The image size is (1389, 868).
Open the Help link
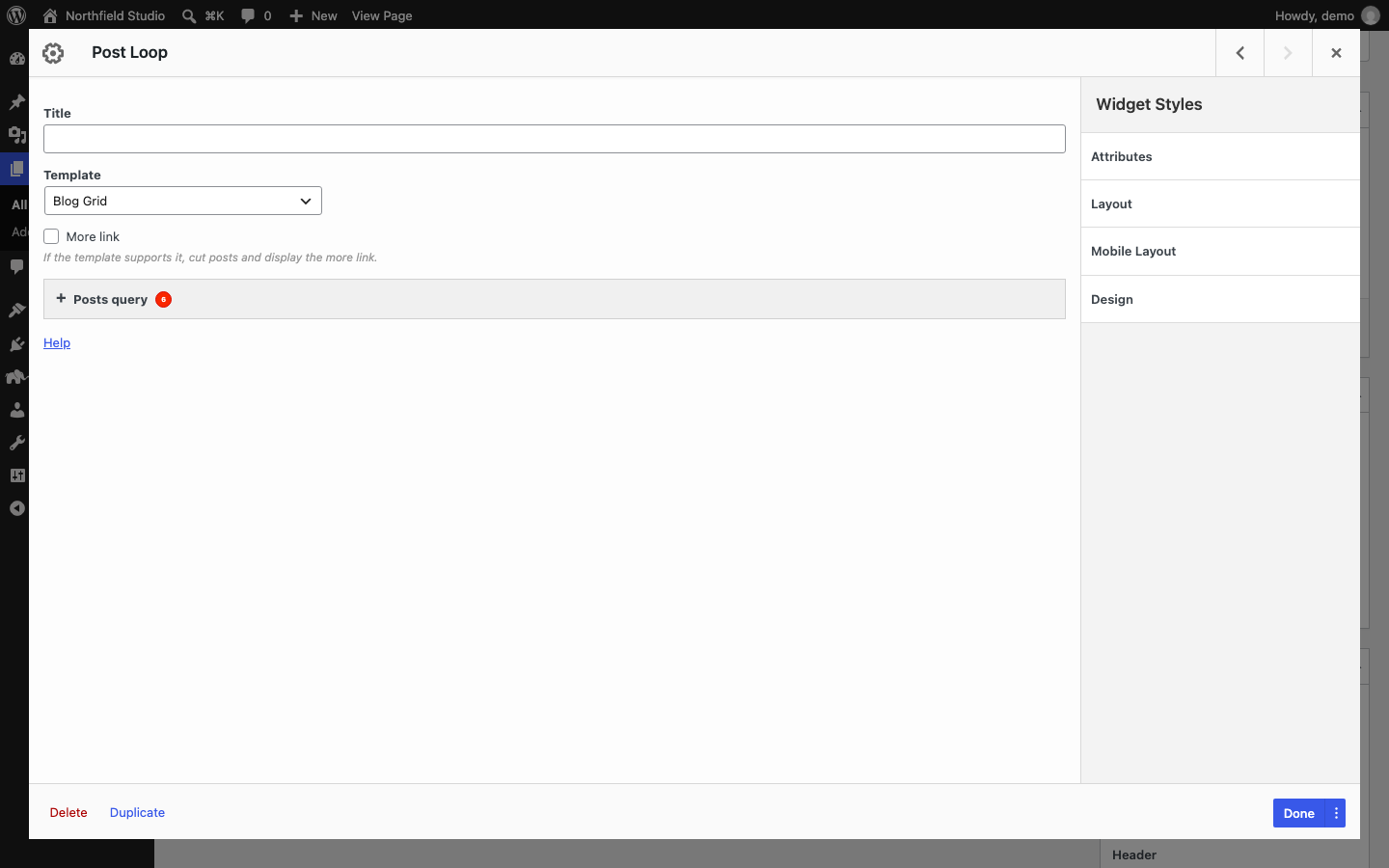[x=57, y=342]
